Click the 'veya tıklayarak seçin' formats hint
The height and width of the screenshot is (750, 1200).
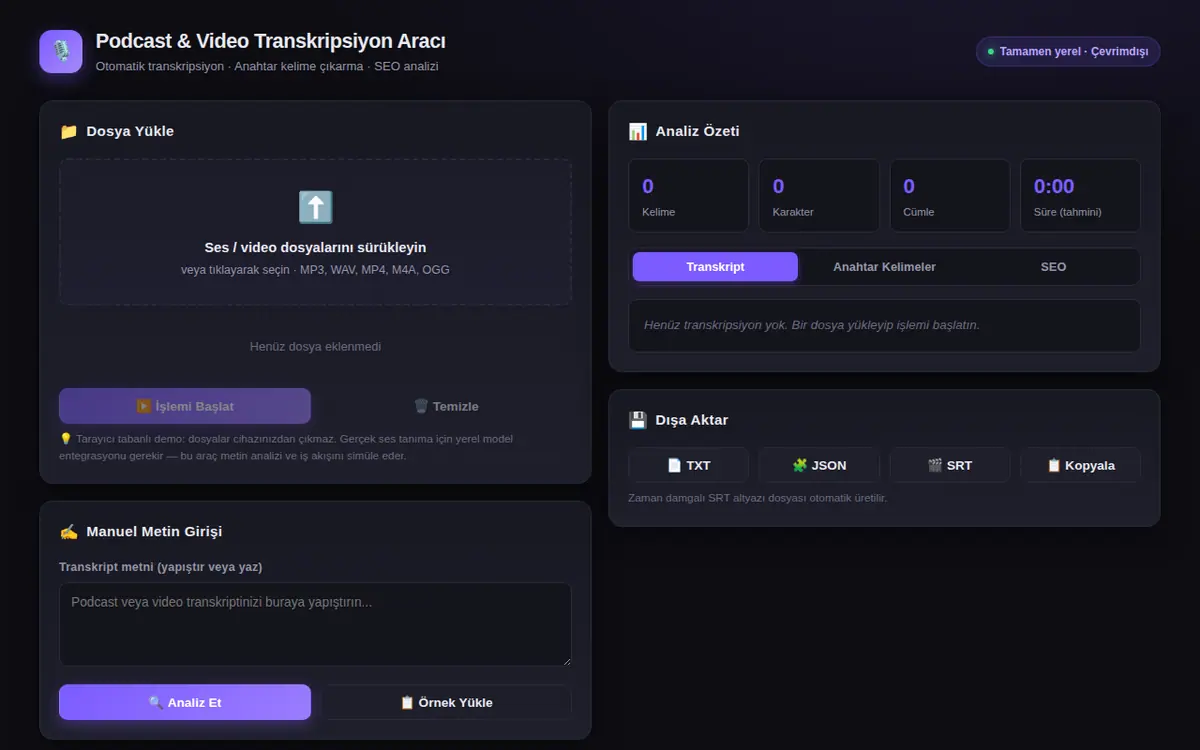[315, 270]
